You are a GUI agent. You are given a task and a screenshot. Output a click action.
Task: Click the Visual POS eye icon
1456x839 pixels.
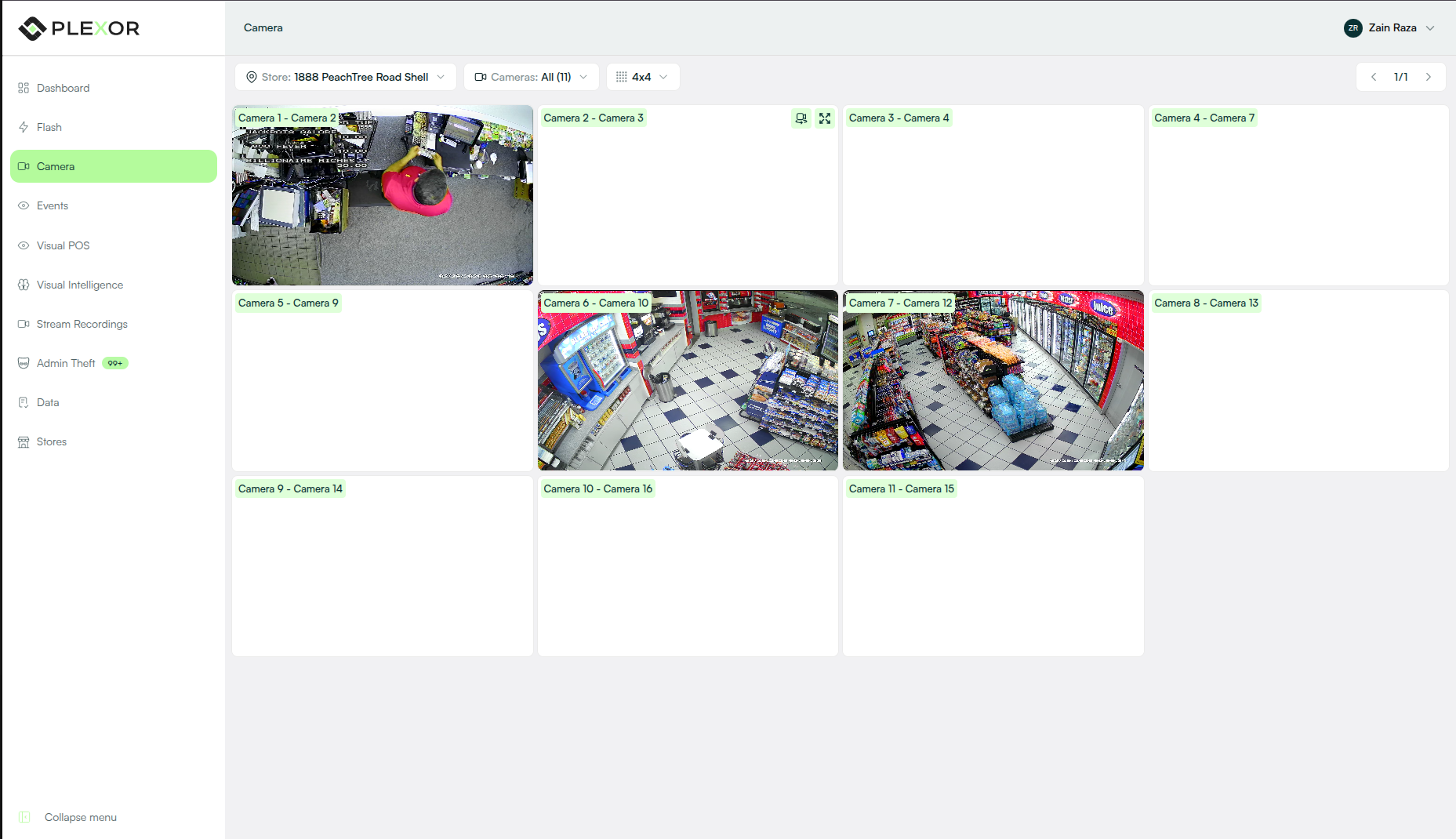[24, 245]
